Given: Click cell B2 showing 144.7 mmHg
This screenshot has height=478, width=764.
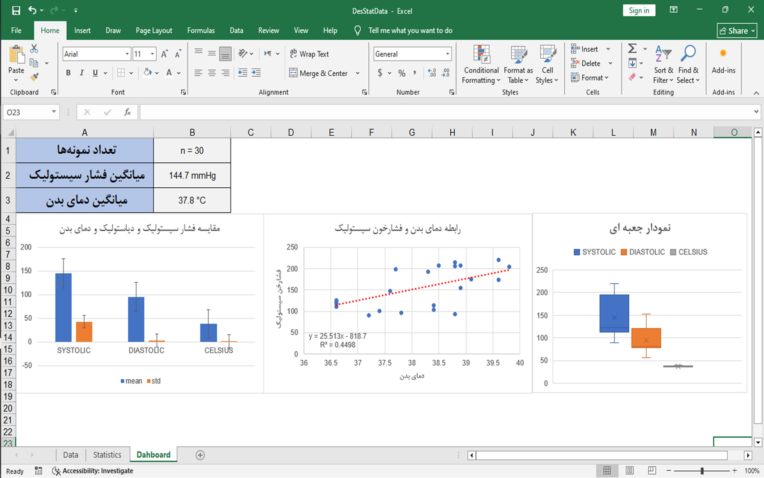Looking at the screenshot, I should click(192, 175).
